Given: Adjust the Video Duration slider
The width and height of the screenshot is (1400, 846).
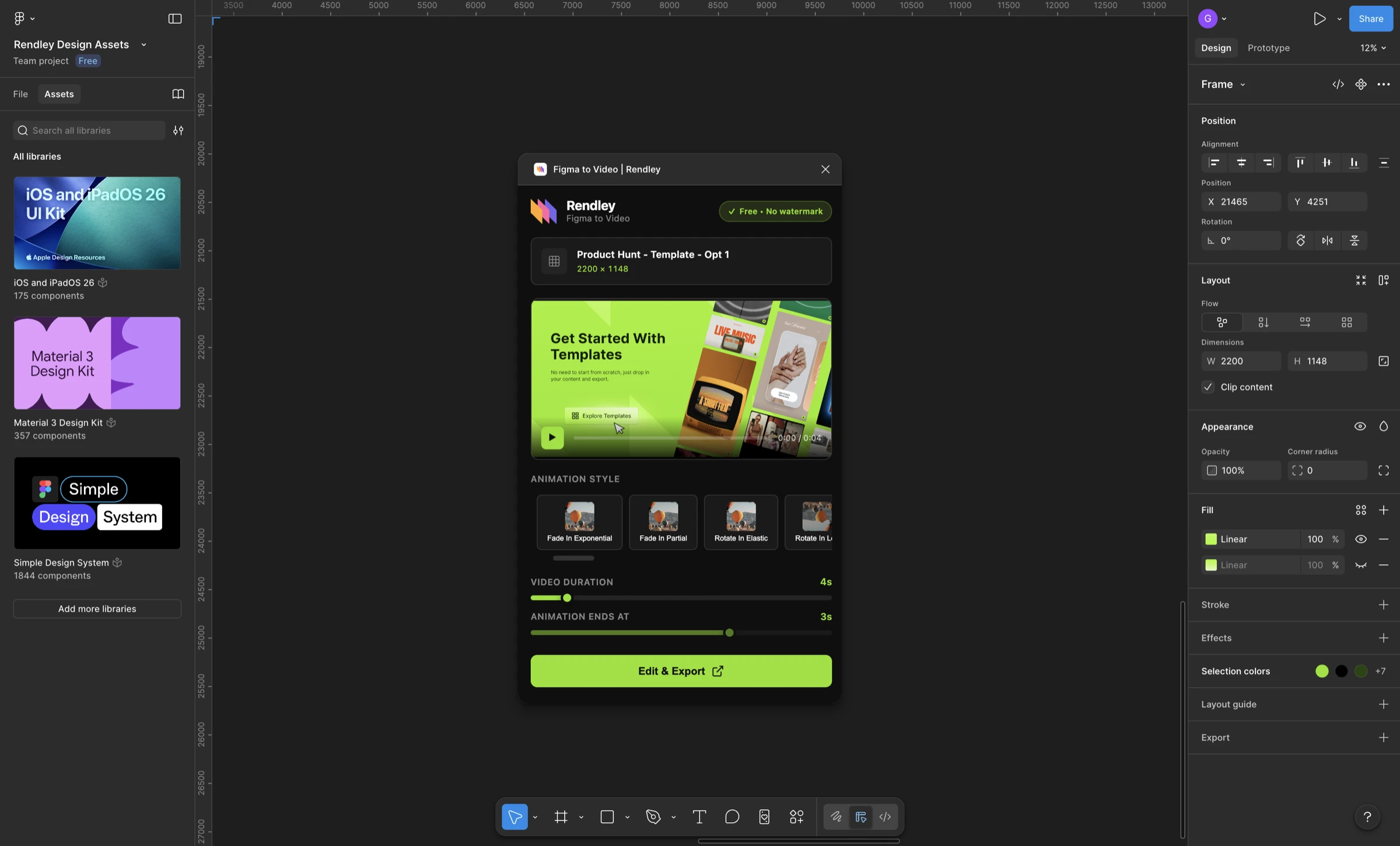Looking at the screenshot, I should coord(566,597).
